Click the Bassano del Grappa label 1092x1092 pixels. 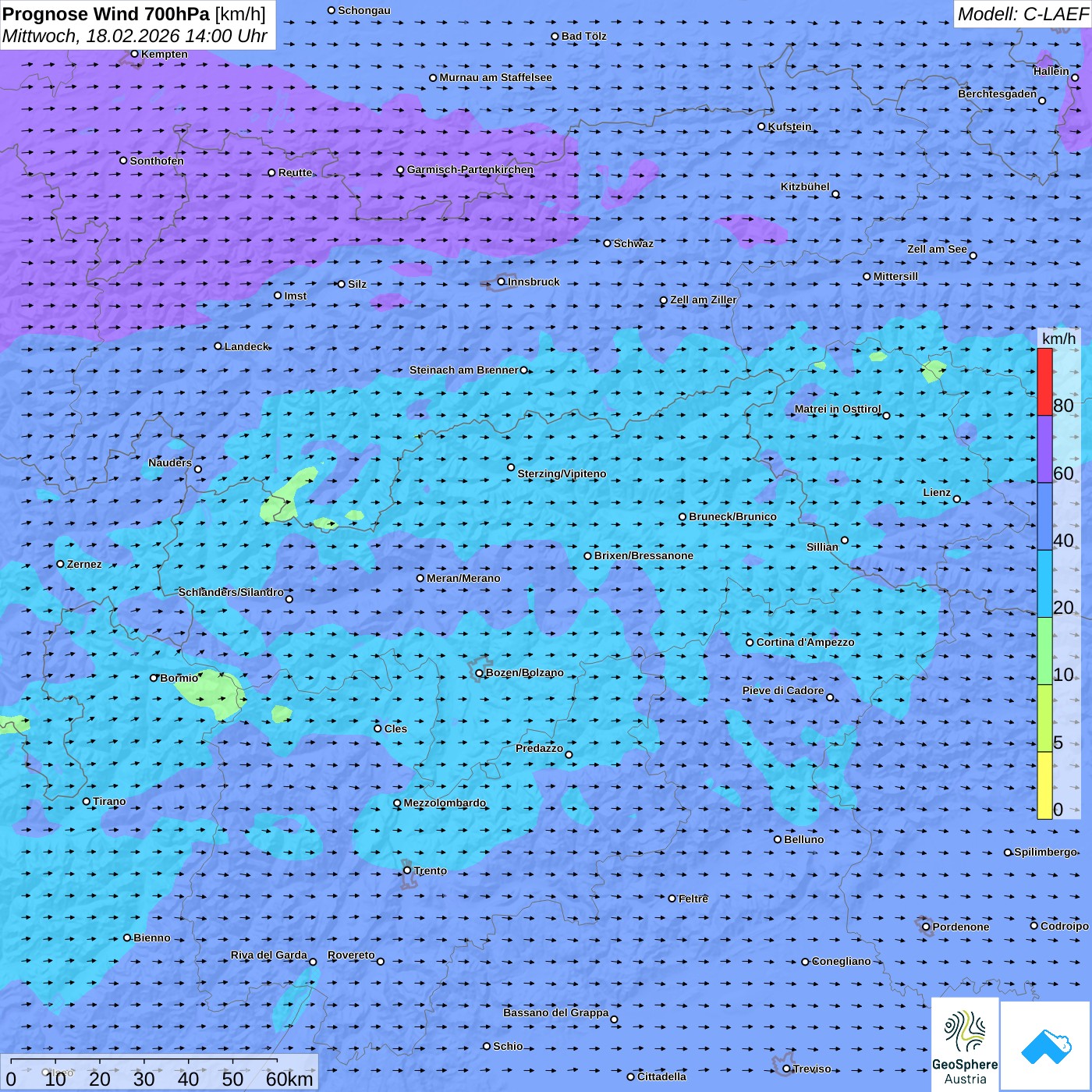(x=555, y=1012)
